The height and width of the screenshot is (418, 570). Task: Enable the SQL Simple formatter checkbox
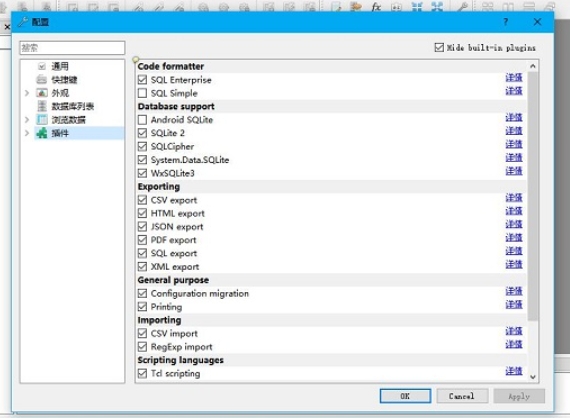point(142,93)
